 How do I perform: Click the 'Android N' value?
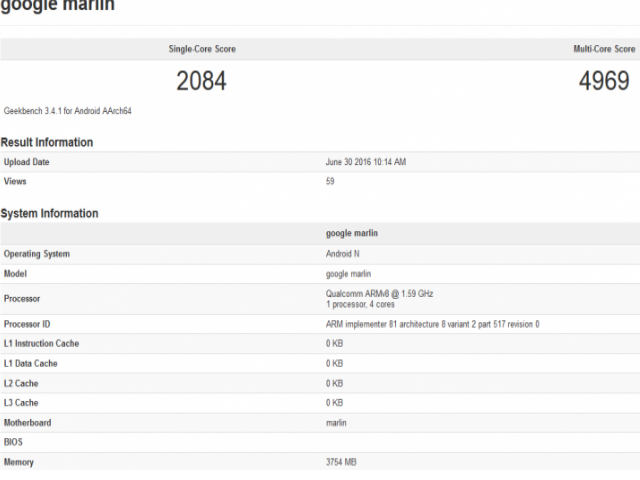[342, 254]
